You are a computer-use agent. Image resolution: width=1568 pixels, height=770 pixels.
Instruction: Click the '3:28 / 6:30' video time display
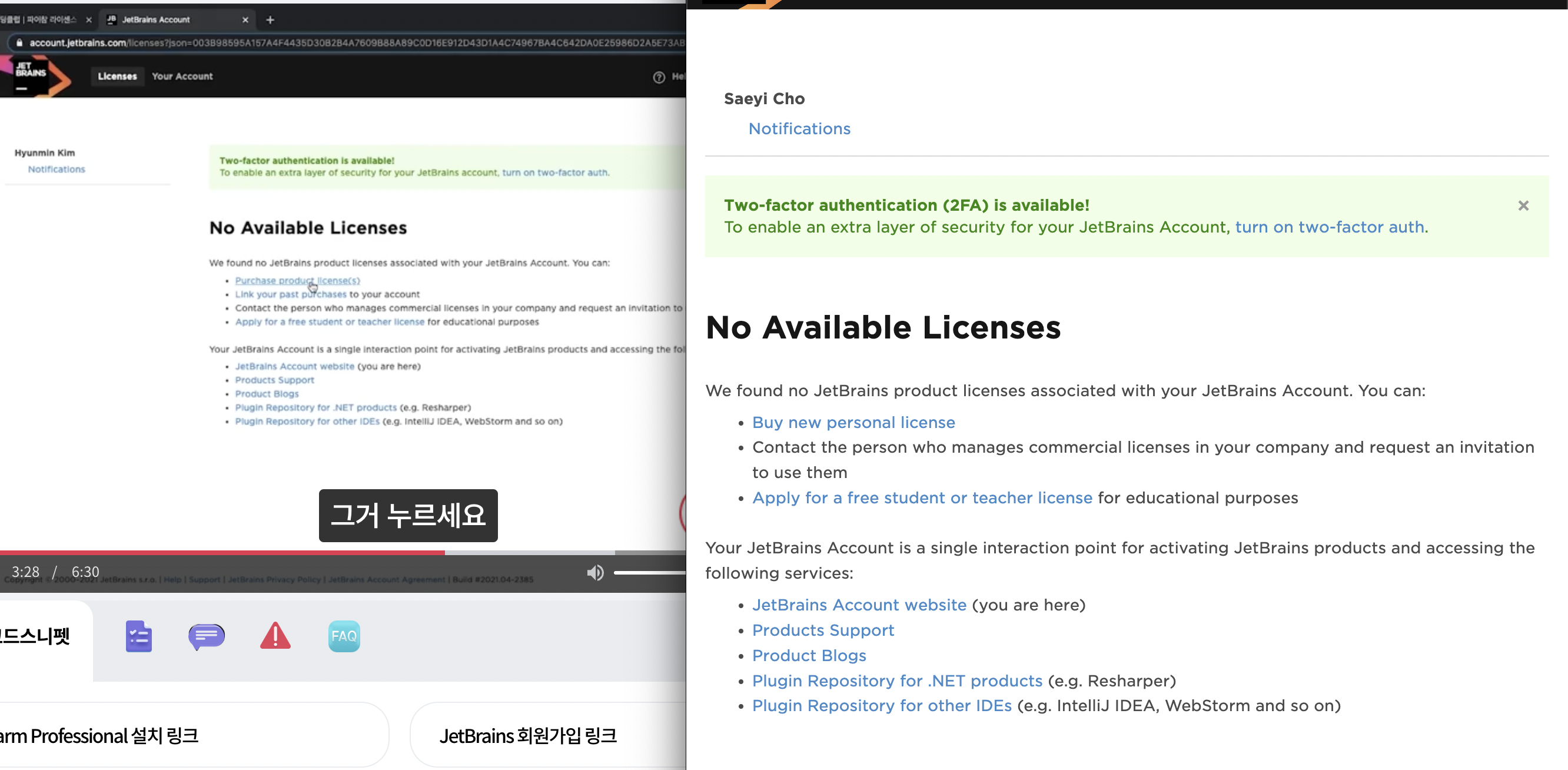(x=55, y=572)
